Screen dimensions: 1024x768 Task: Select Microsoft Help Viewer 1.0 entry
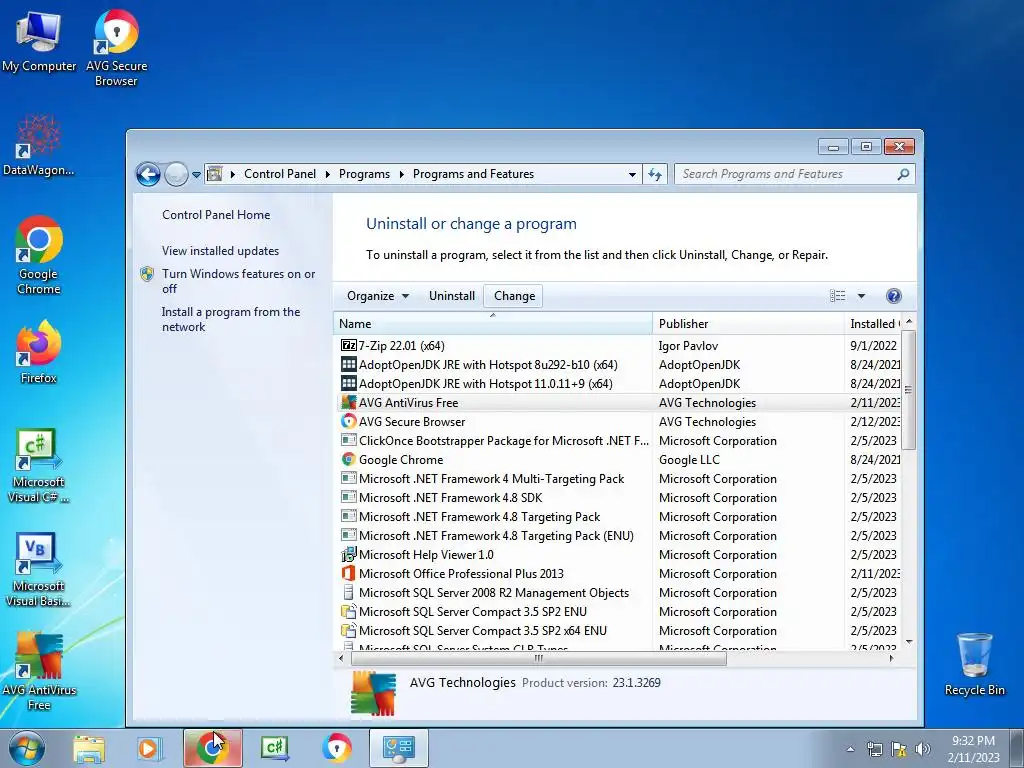pos(617,554)
